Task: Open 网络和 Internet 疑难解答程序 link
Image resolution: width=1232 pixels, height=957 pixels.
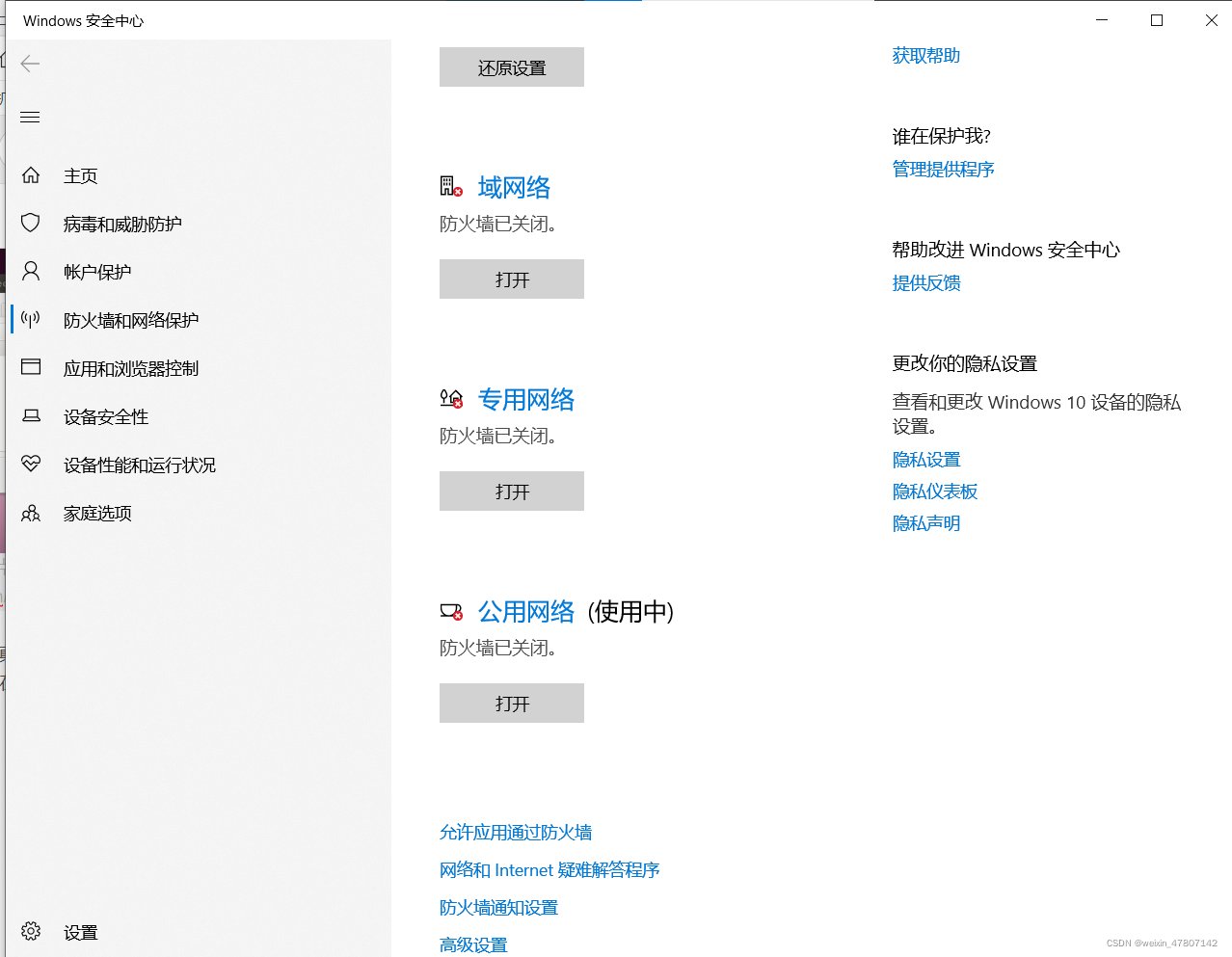Action: (549, 870)
